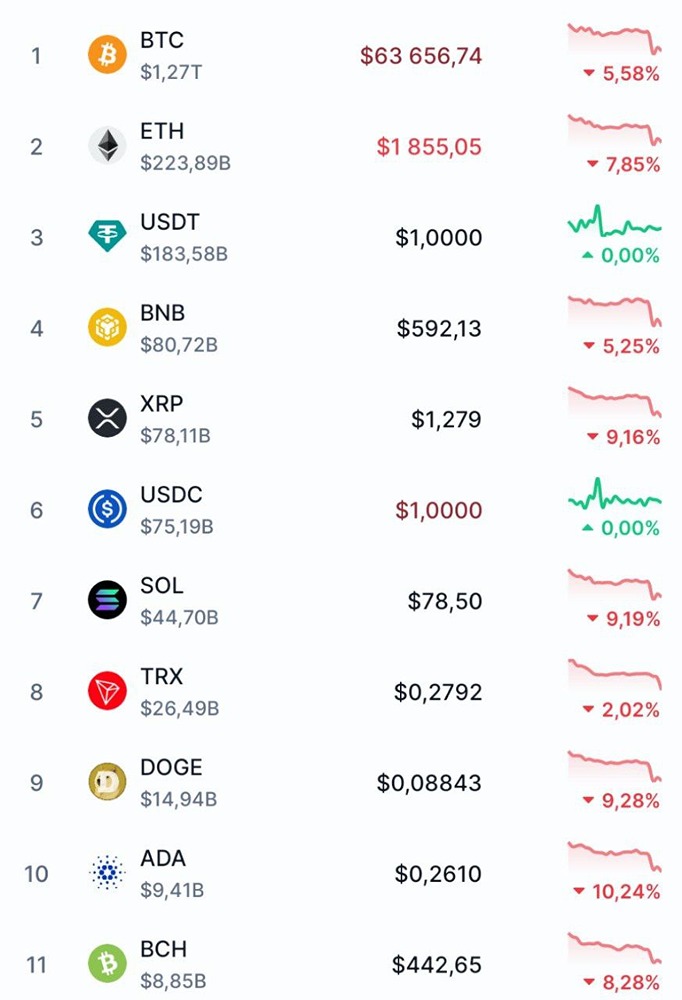Tap the USDC blue dollar icon
The width and height of the screenshot is (682, 1000).
pyautogui.click(x=107, y=510)
